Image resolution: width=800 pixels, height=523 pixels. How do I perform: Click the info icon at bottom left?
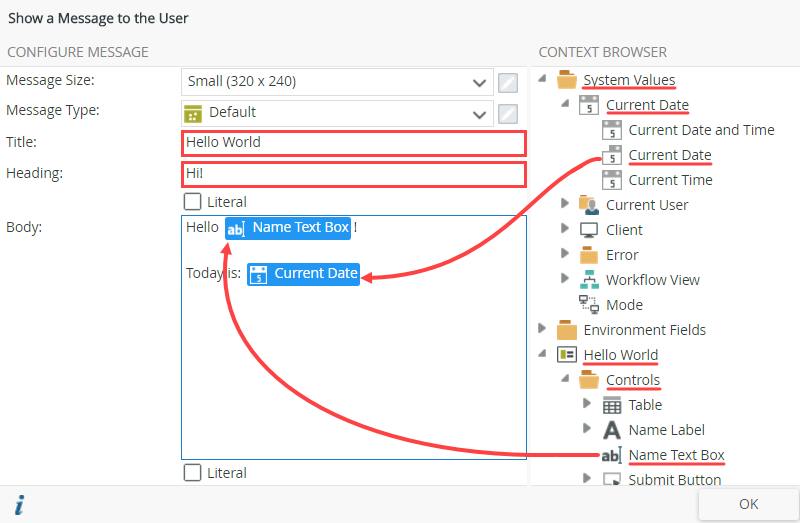[x=19, y=505]
